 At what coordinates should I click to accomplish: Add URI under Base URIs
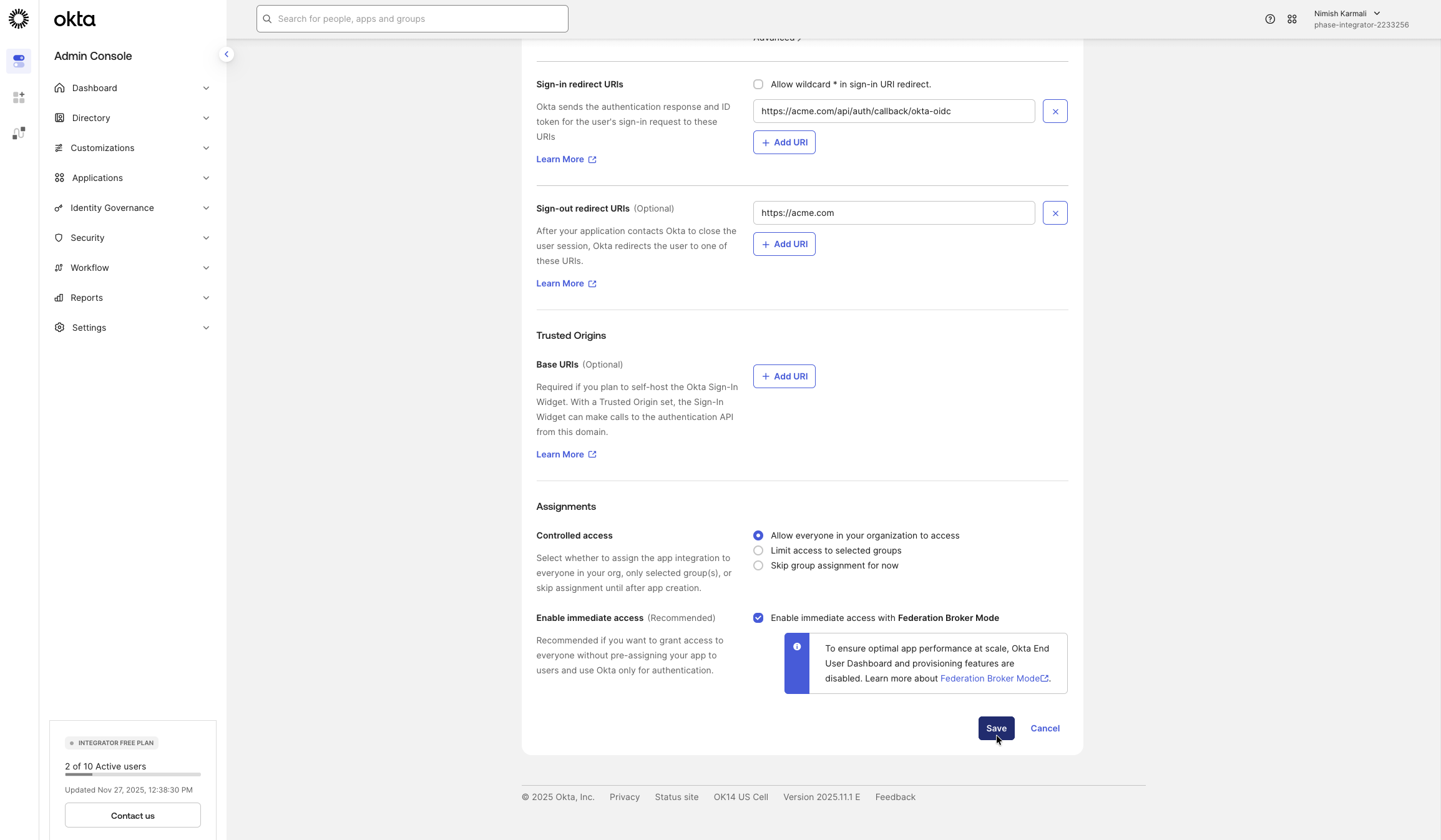point(784,376)
